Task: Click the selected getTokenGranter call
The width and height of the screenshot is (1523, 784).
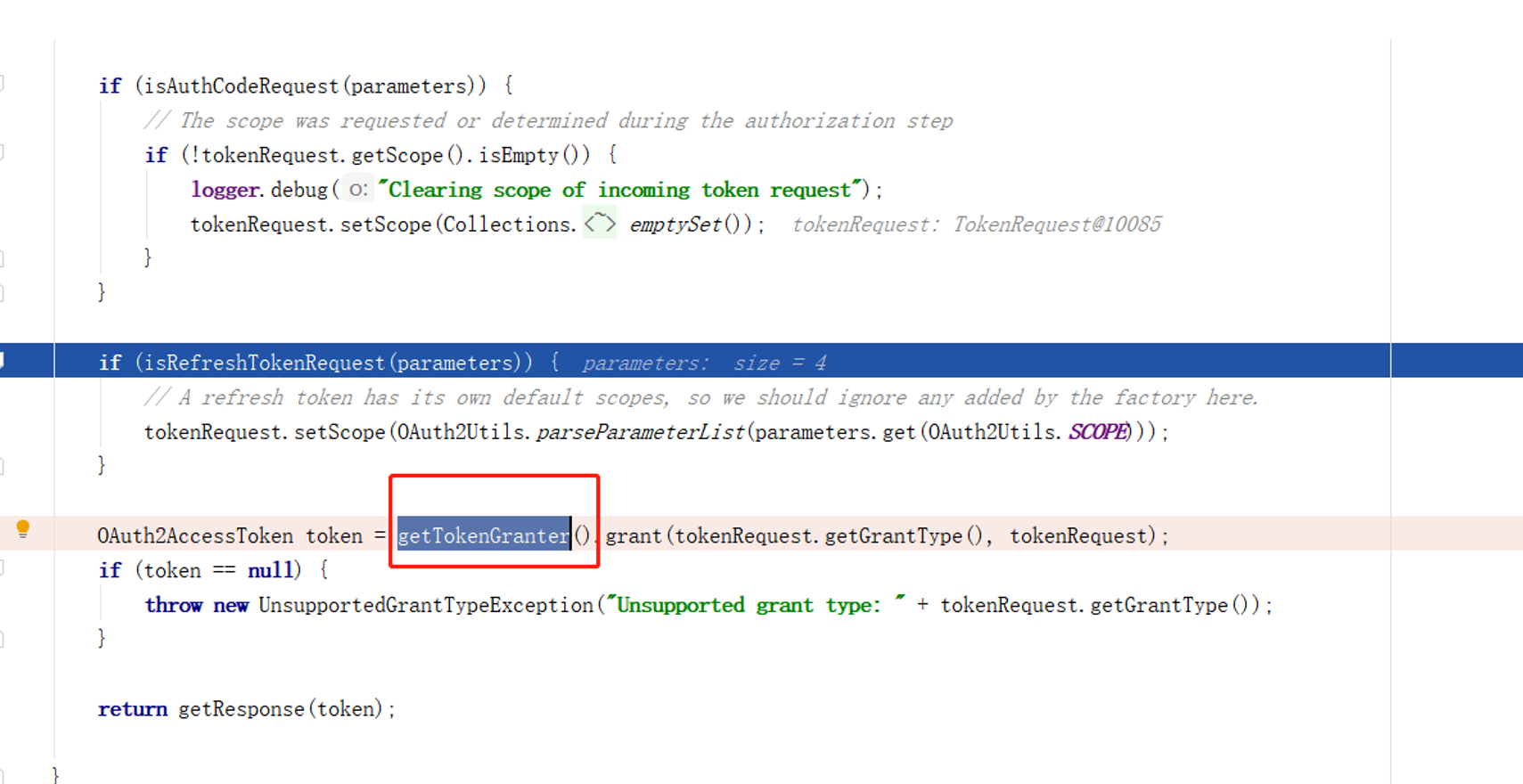Action: 483,535
